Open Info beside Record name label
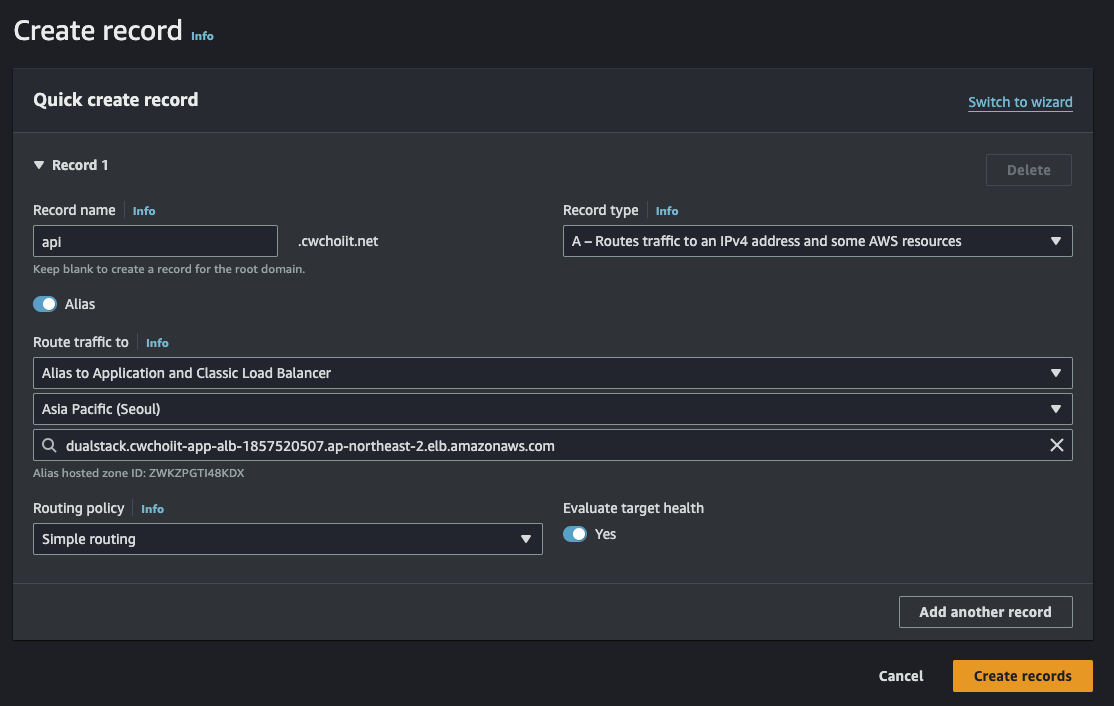Screen dimensions: 1114x706 click(144, 211)
